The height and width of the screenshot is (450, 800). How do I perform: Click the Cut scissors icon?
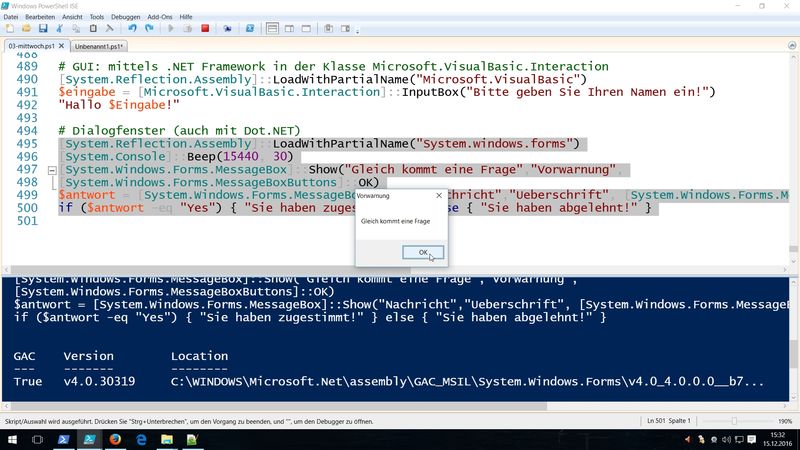[60, 29]
